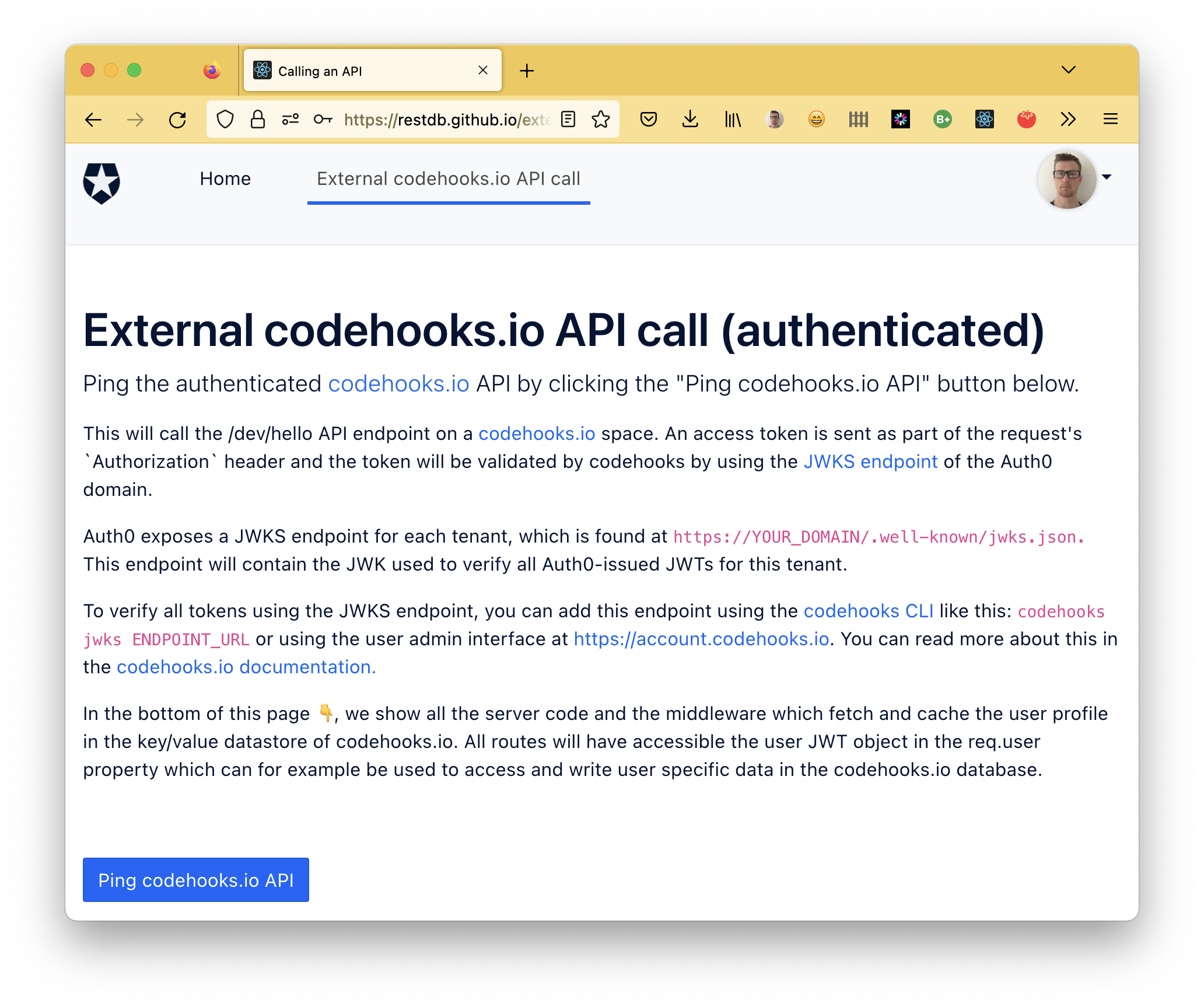Show more toolbar tools overflow chevrons
Image resolution: width=1204 pixels, height=1007 pixels.
tap(1068, 120)
